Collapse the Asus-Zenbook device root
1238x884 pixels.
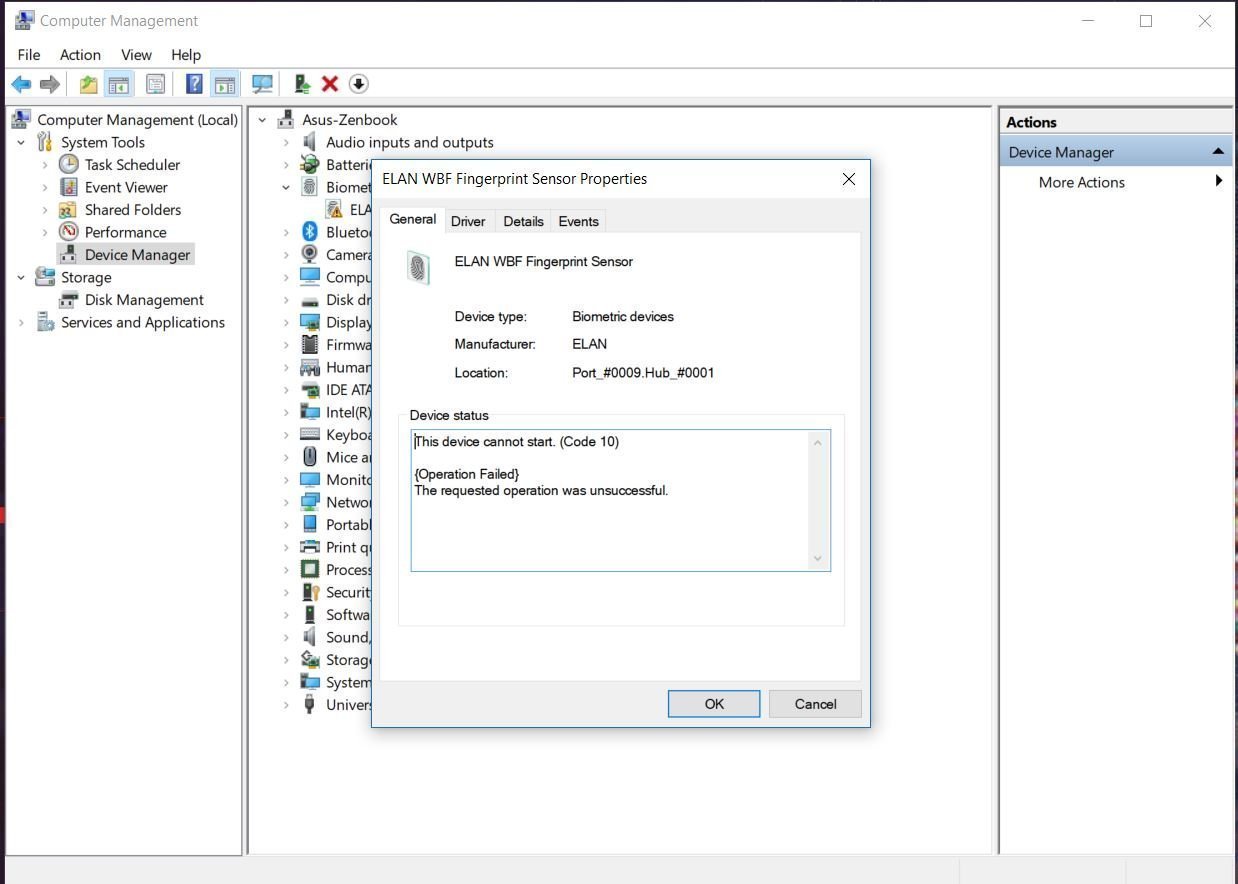(263, 120)
